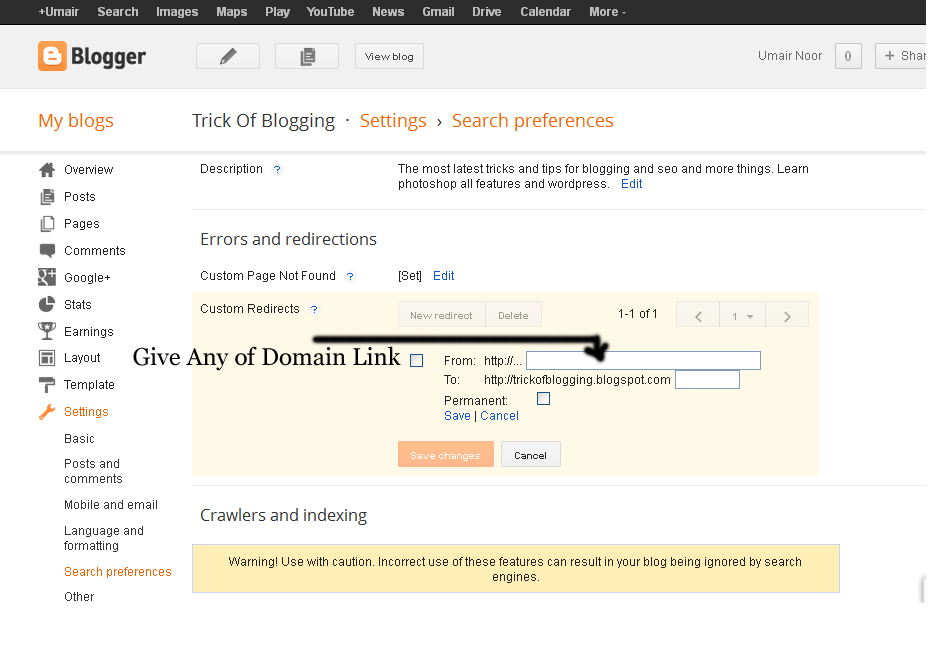Viewport: 940px width, 650px height.
Task: Open Calendar in the Google bar
Action: 546,12
